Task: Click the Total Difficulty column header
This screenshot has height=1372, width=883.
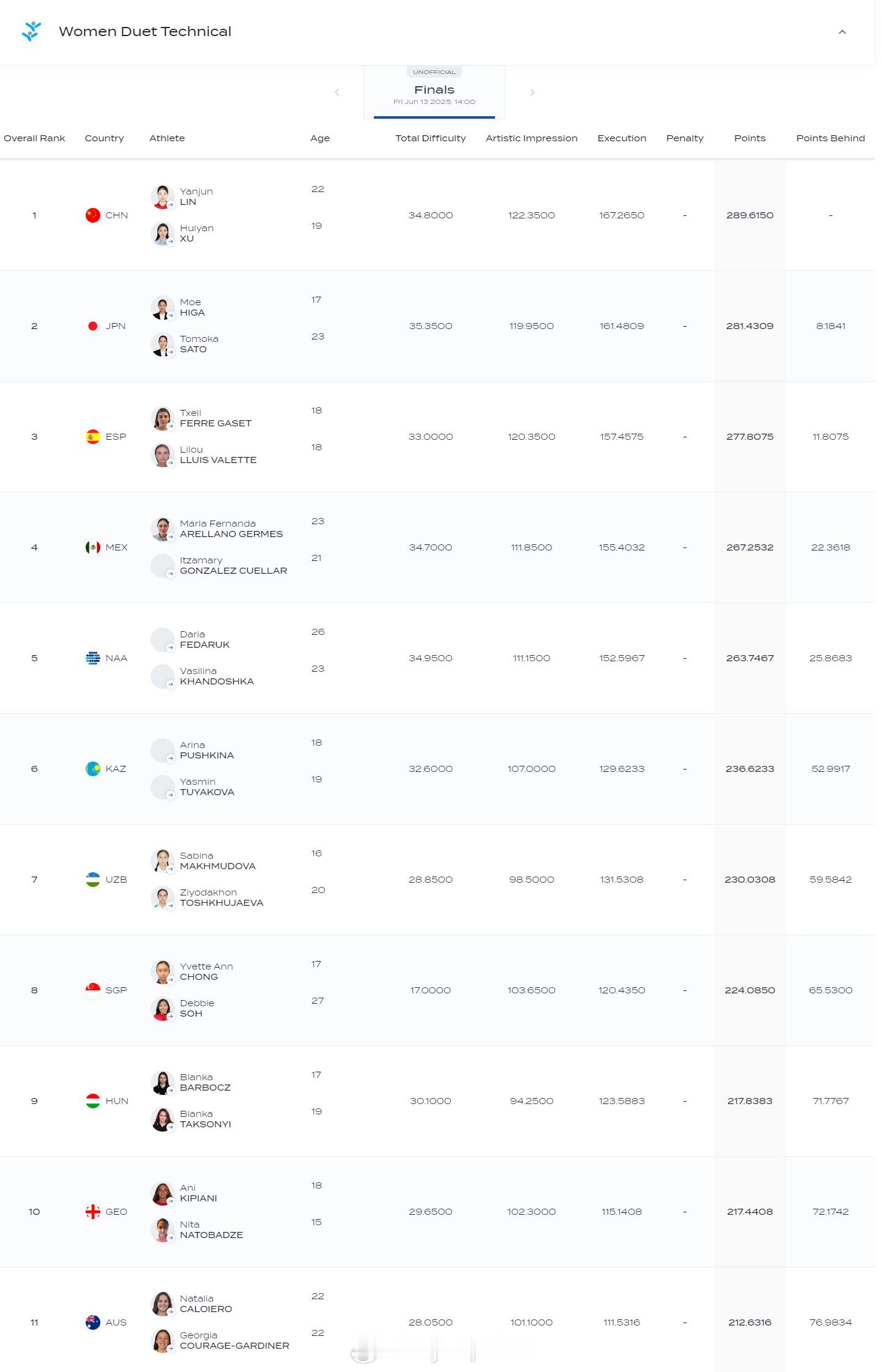Action: click(430, 138)
